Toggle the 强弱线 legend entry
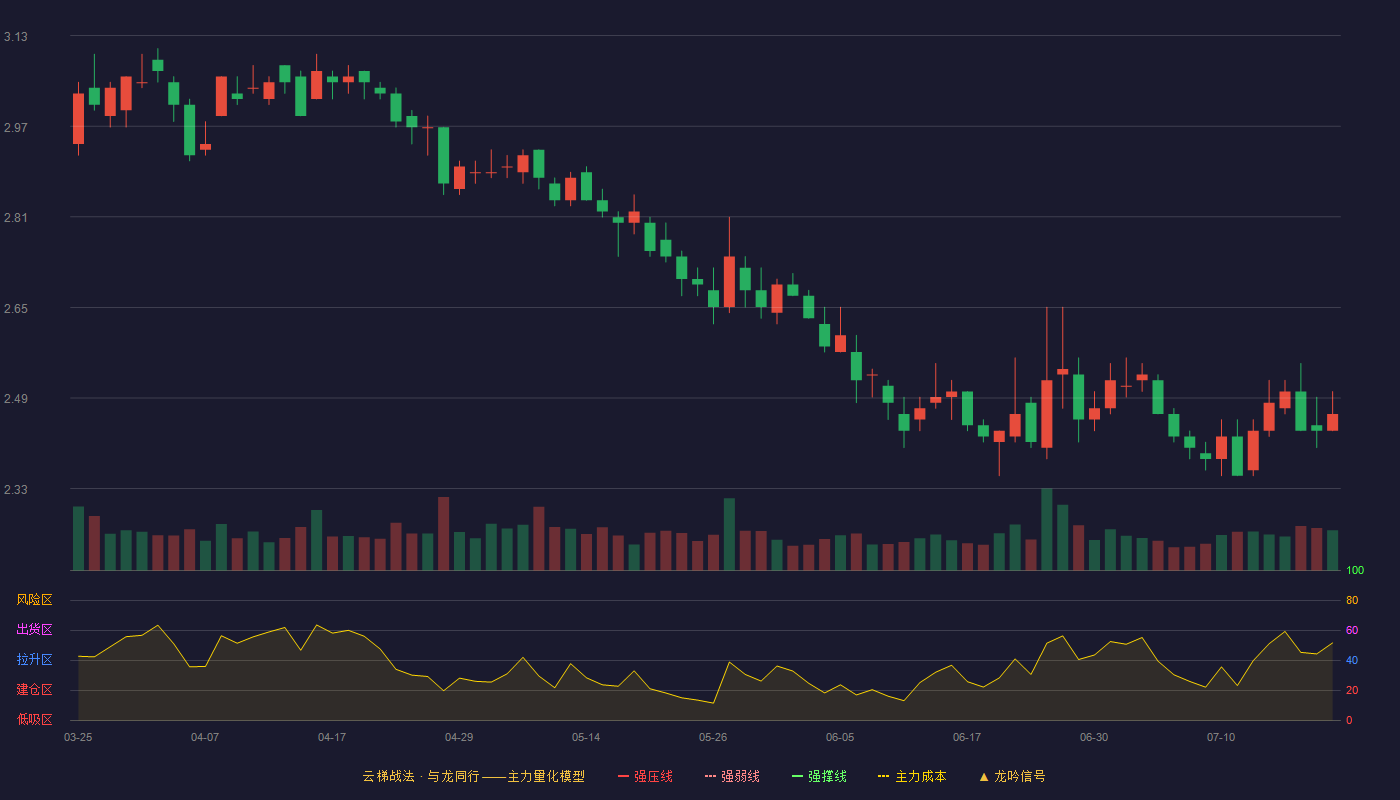This screenshot has width=1400, height=800. [x=732, y=776]
